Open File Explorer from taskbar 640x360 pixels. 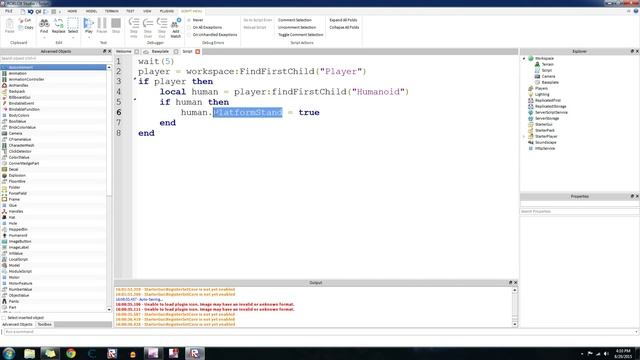click(x=29, y=353)
